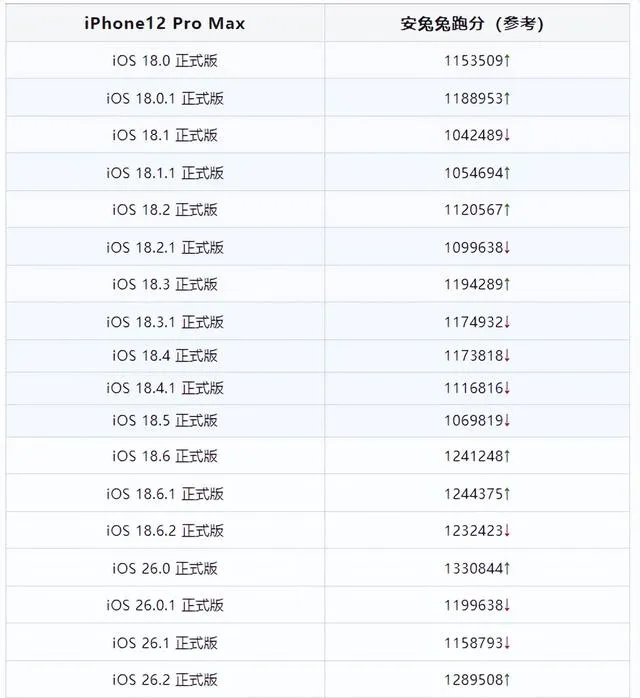Click the iPhone12 Pro Max column header
Screen dimensions: 640x698
(165, 23)
